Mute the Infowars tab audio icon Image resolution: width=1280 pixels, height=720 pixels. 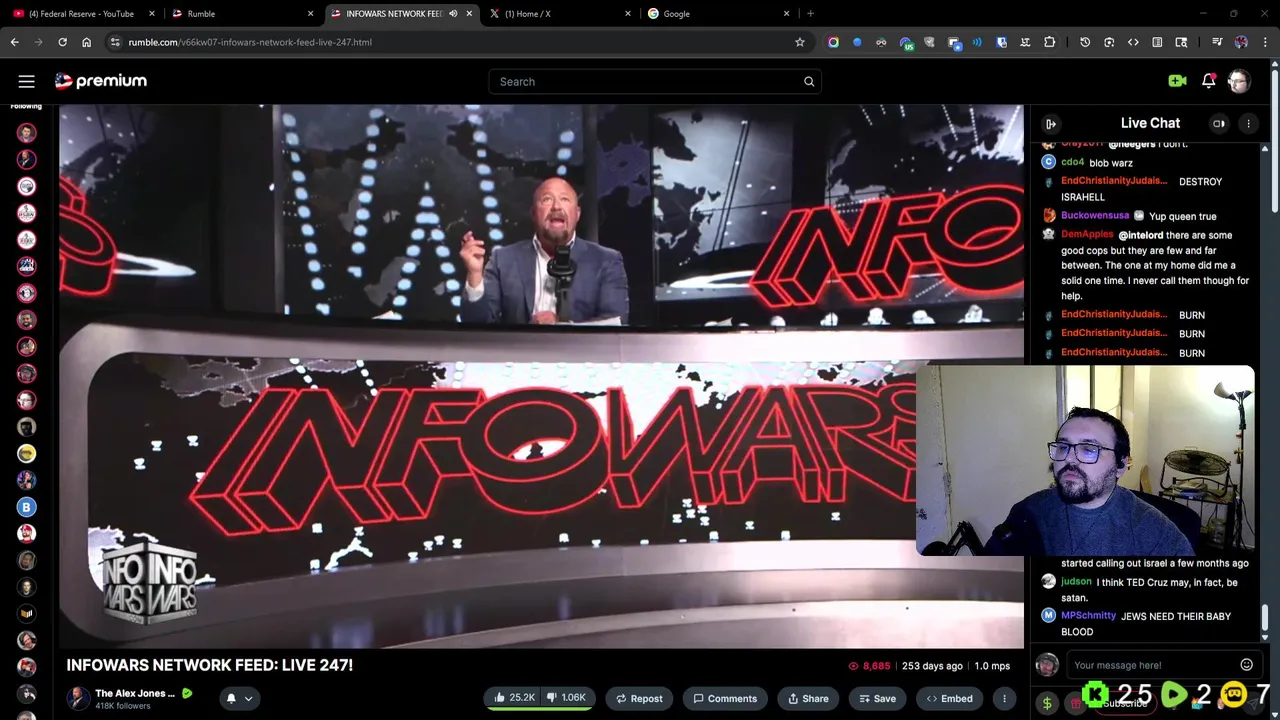(453, 13)
